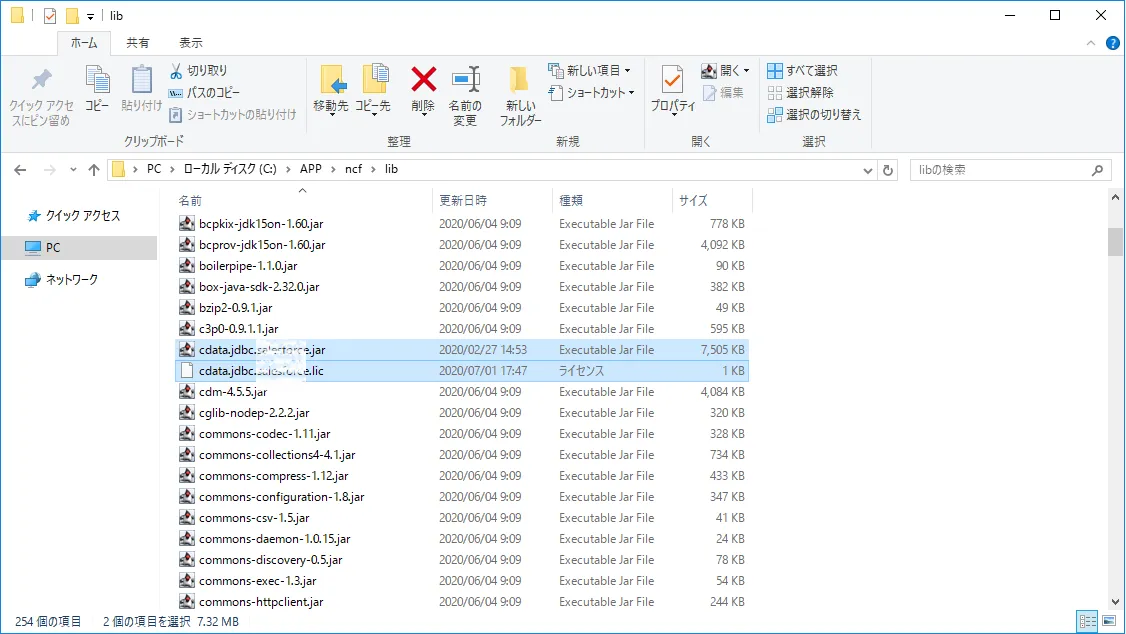Pin with クイックアクセスにピン留め icon

41,80
